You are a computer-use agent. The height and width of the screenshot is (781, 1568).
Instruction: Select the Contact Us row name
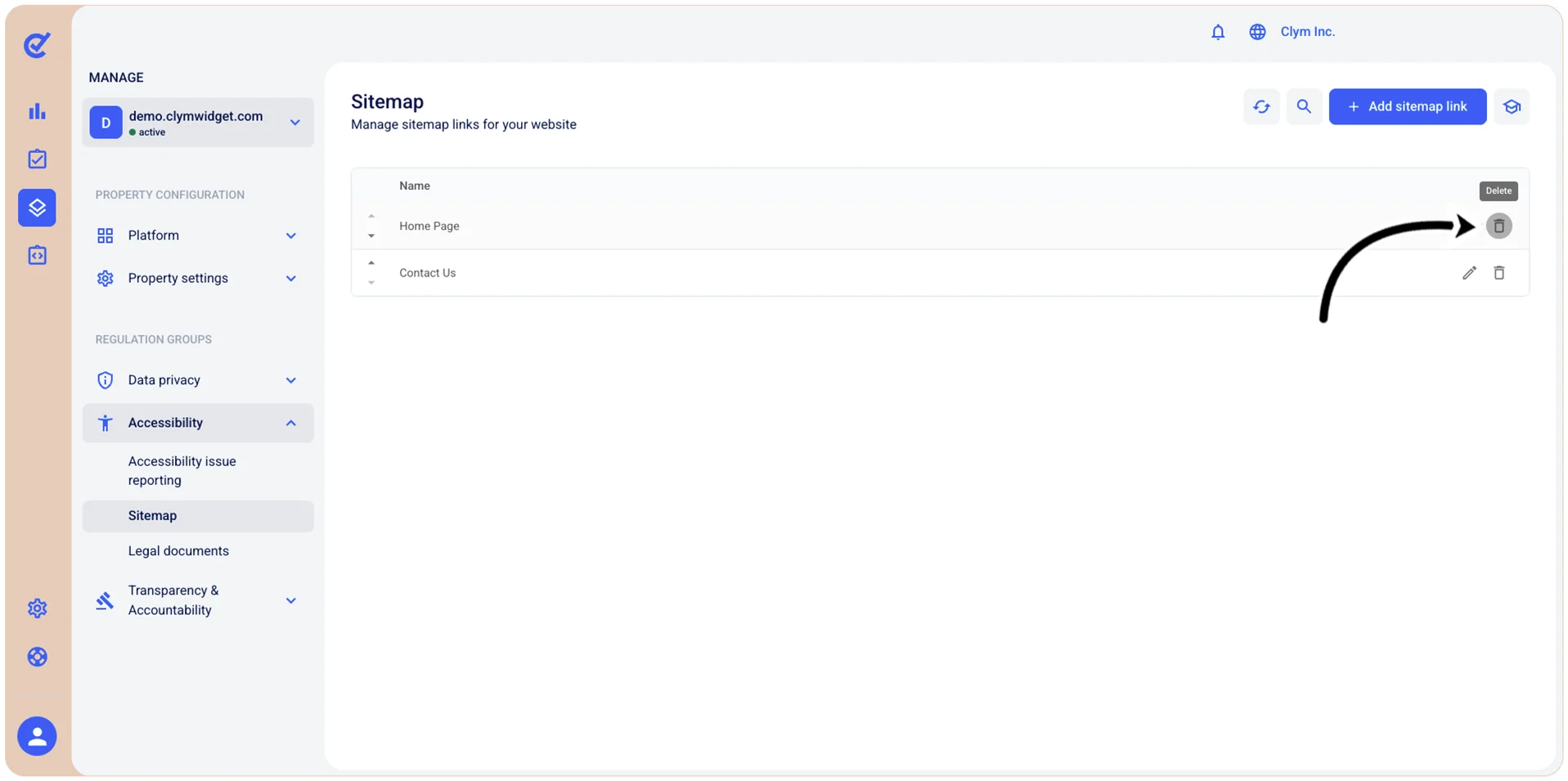tap(428, 273)
